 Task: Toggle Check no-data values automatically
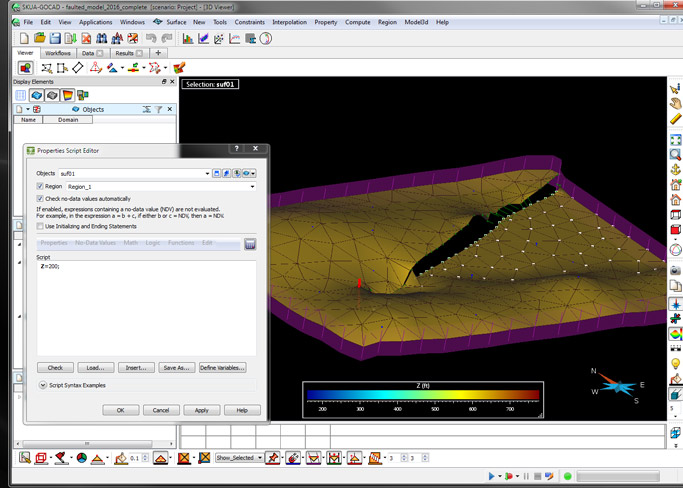40,199
